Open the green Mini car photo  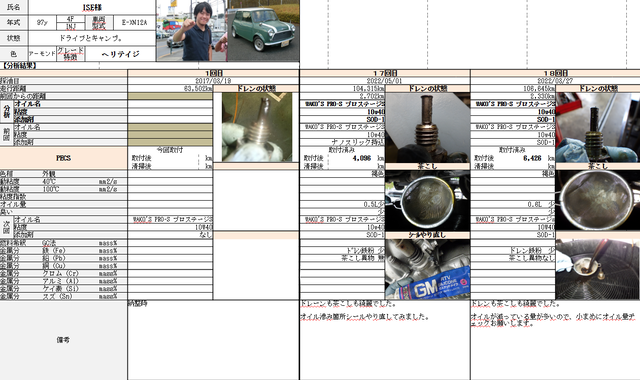tap(263, 31)
